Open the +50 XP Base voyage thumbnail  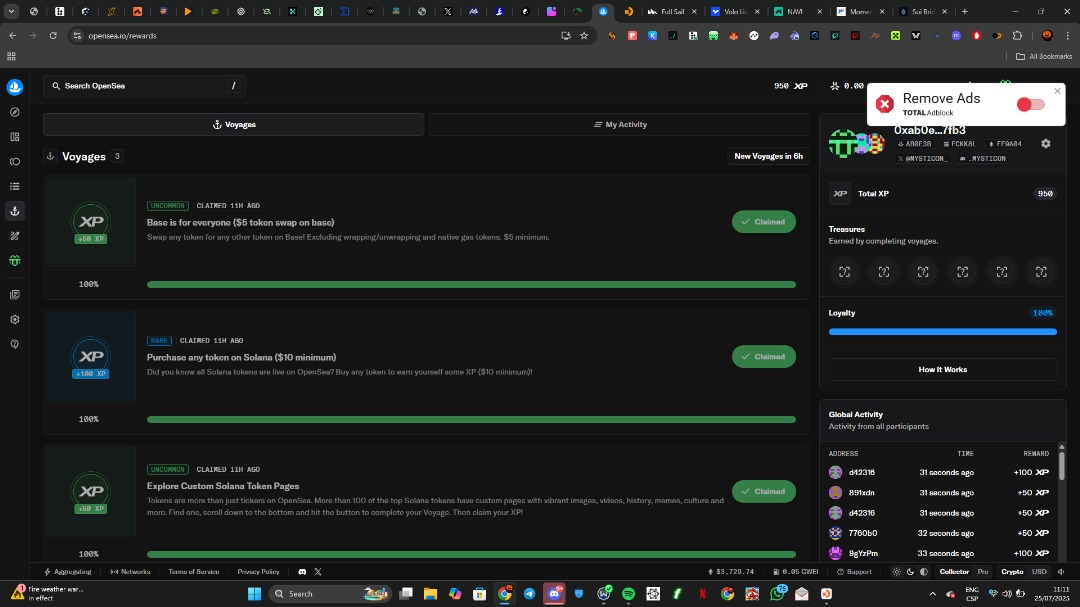point(90,222)
